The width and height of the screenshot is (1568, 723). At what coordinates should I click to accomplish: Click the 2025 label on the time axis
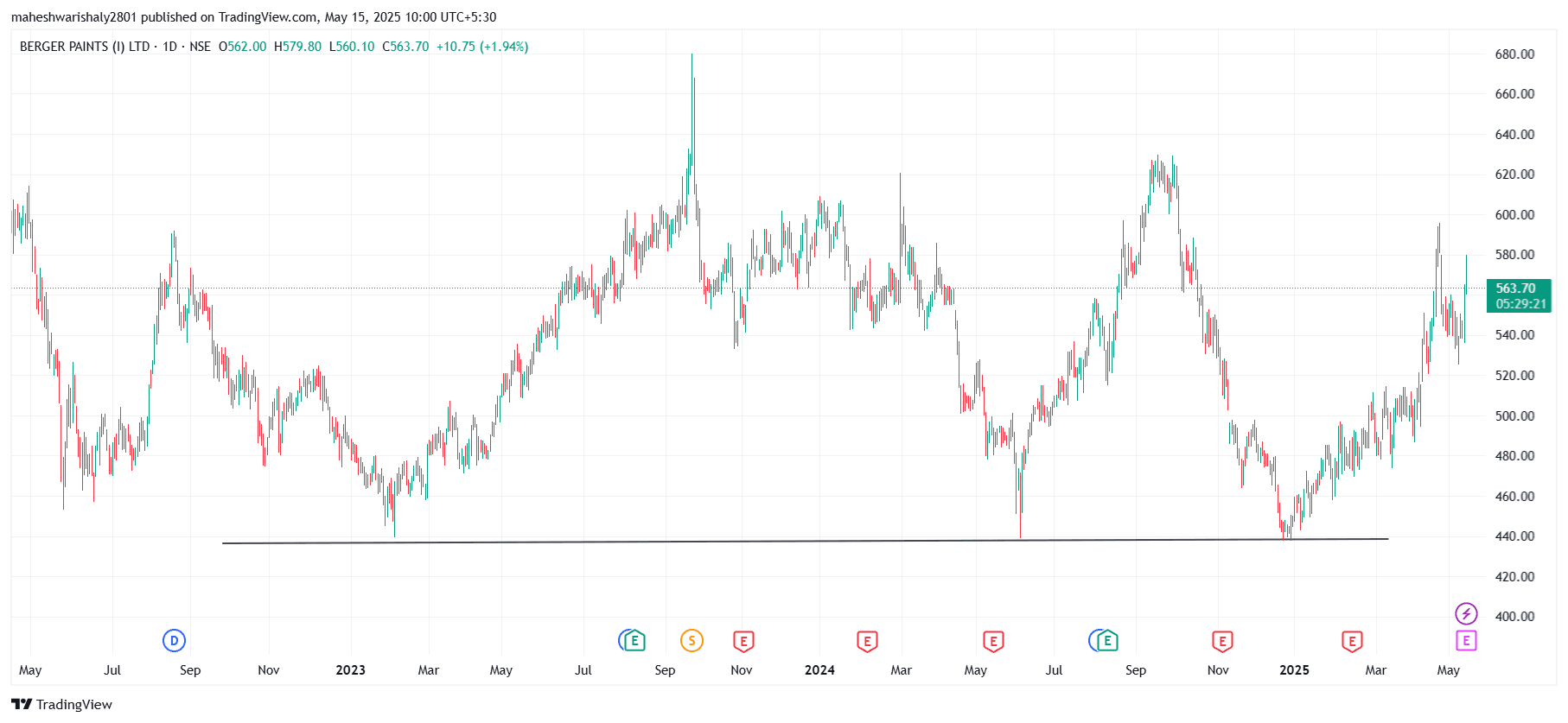[x=1294, y=670]
